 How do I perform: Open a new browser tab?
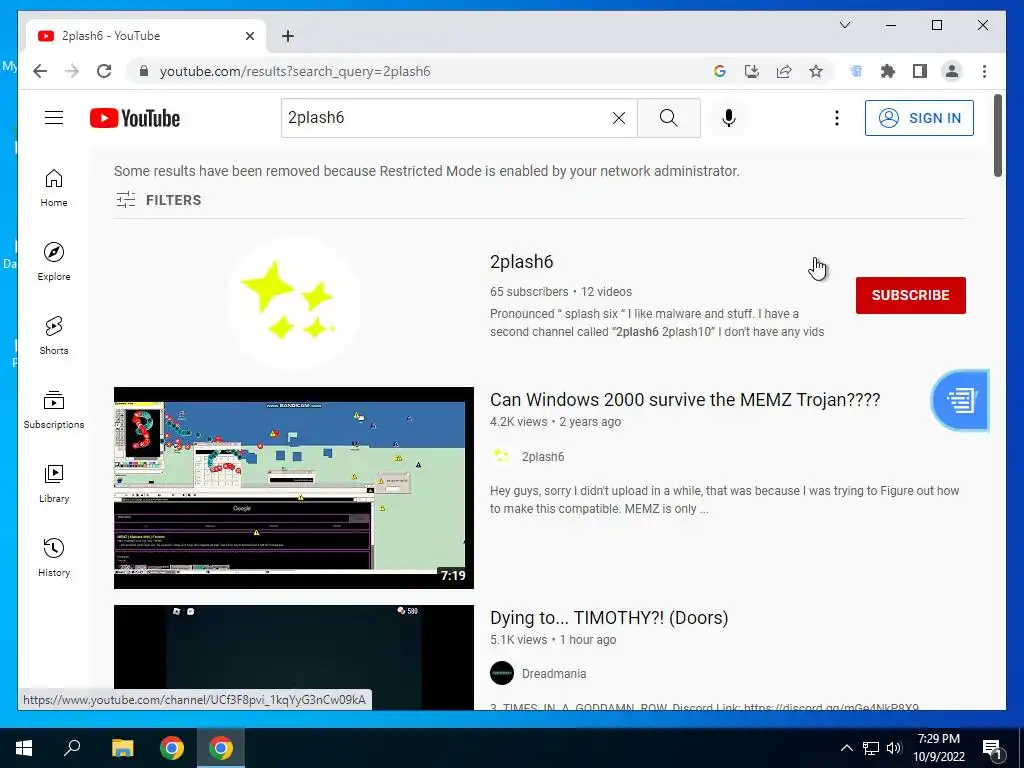[x=287, y=36]
